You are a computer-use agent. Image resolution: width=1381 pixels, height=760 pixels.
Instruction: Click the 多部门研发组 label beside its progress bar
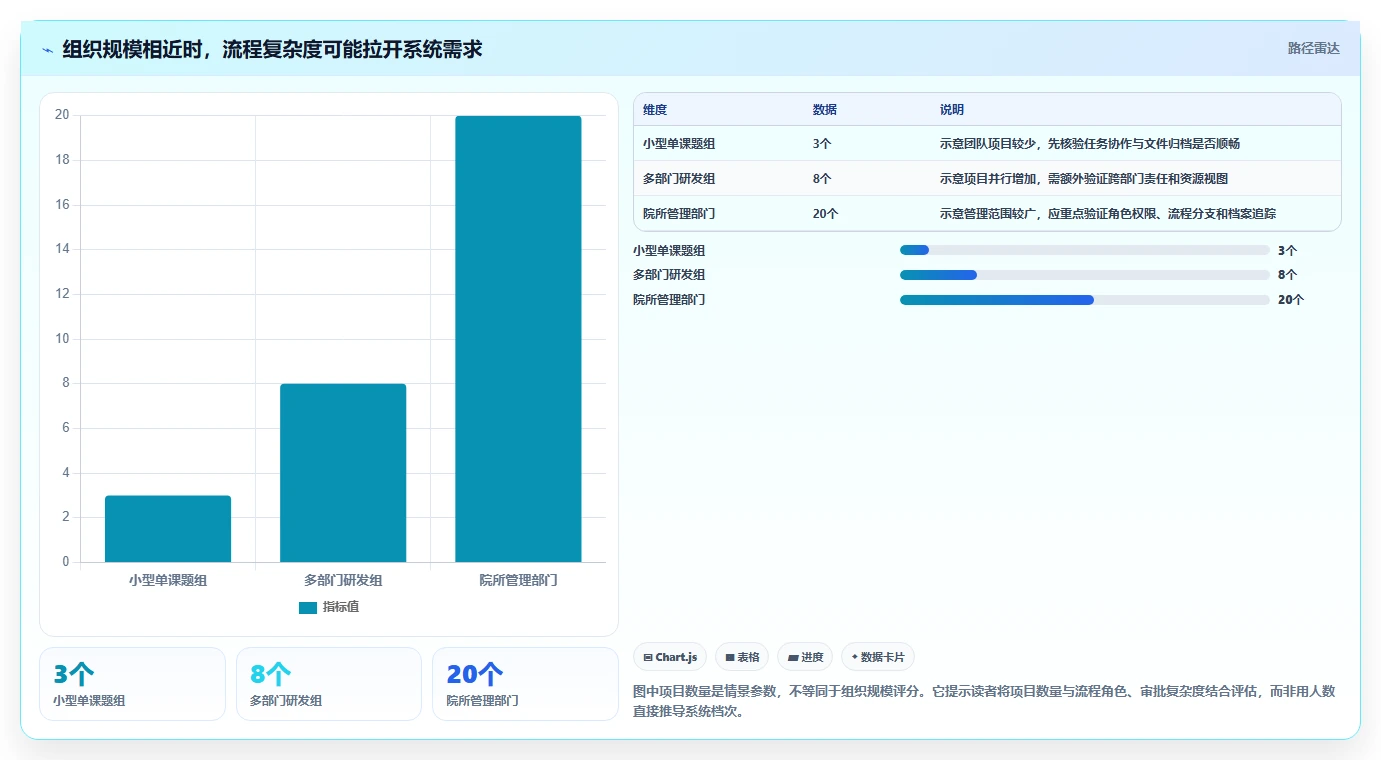click(x=669, y=275)
